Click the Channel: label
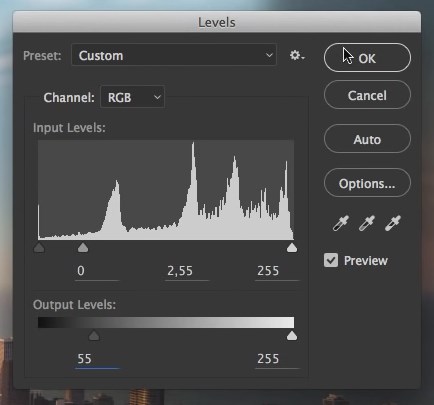This screenshot has height=405, width=434. click(69, 98)
